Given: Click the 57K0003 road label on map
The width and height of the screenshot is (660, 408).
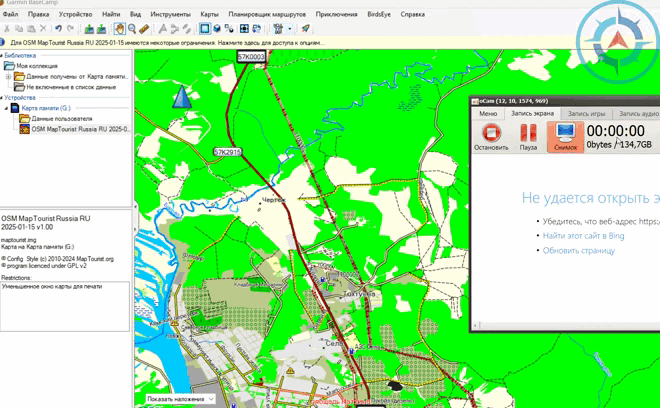Looking at the screenshot, I should 251,57.
